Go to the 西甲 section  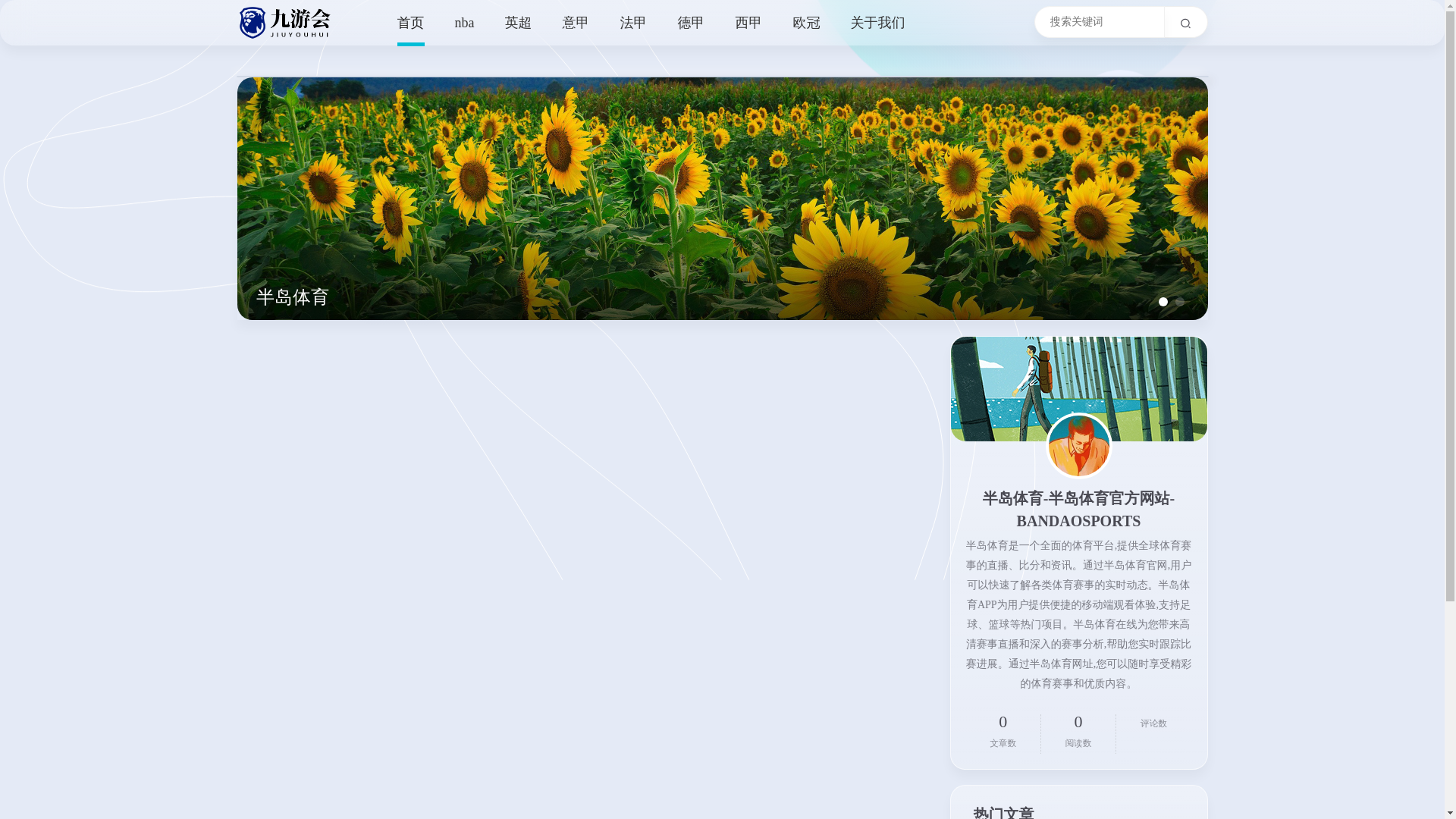(x=748, y=23)
